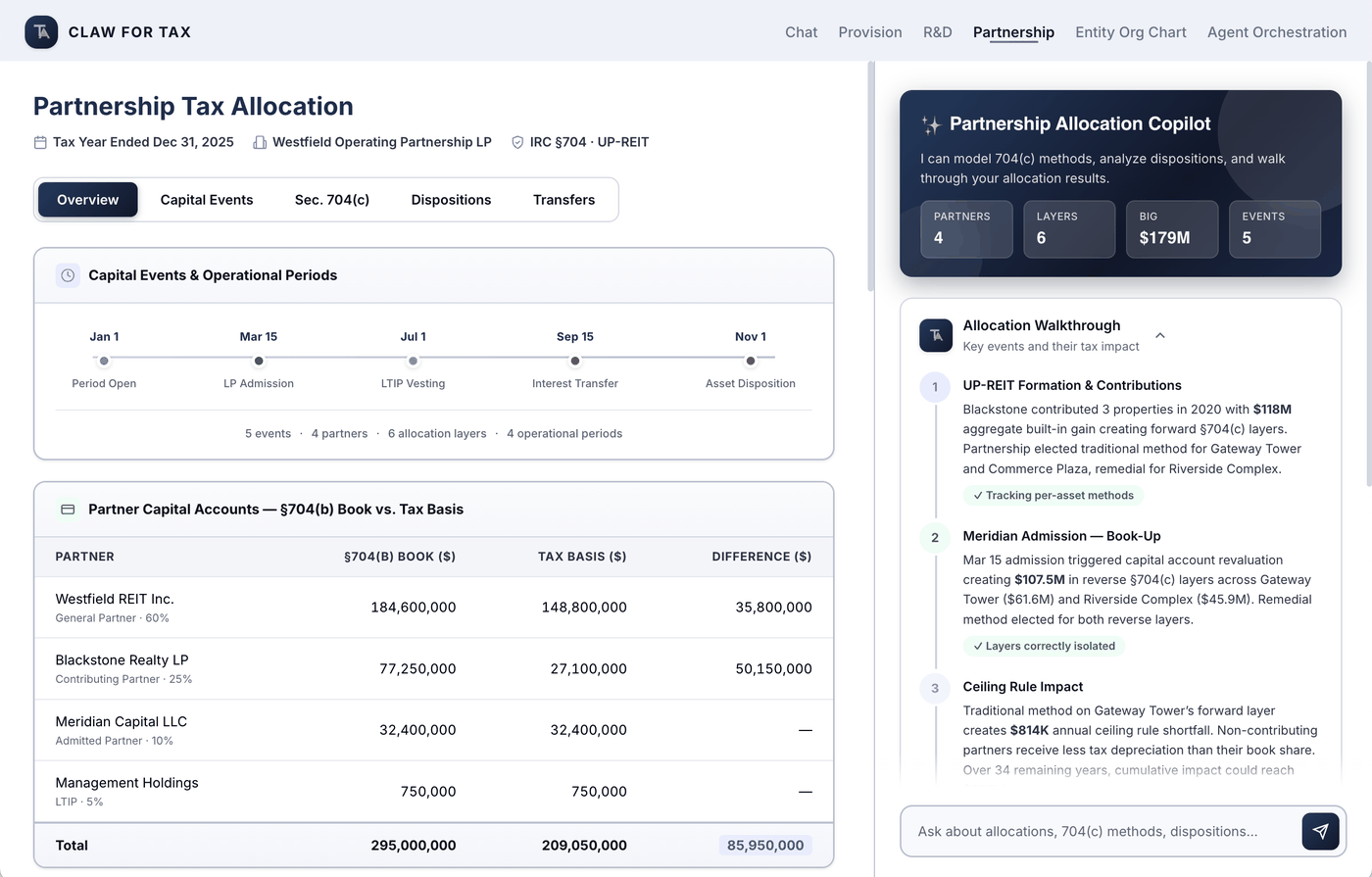
Task: Open Entity Org Chart
Action: (1131, 32)
